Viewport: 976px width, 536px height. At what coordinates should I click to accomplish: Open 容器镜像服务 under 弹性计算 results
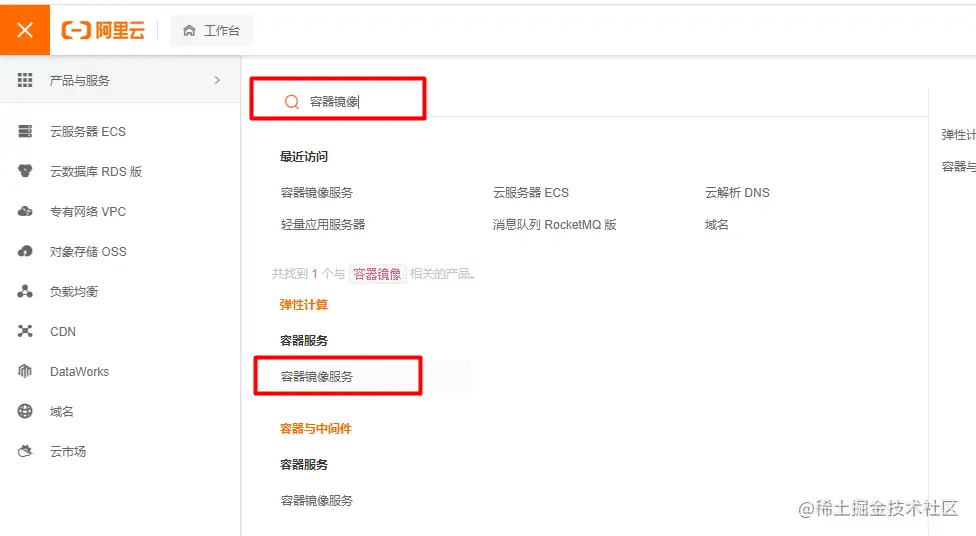[317, 376]
